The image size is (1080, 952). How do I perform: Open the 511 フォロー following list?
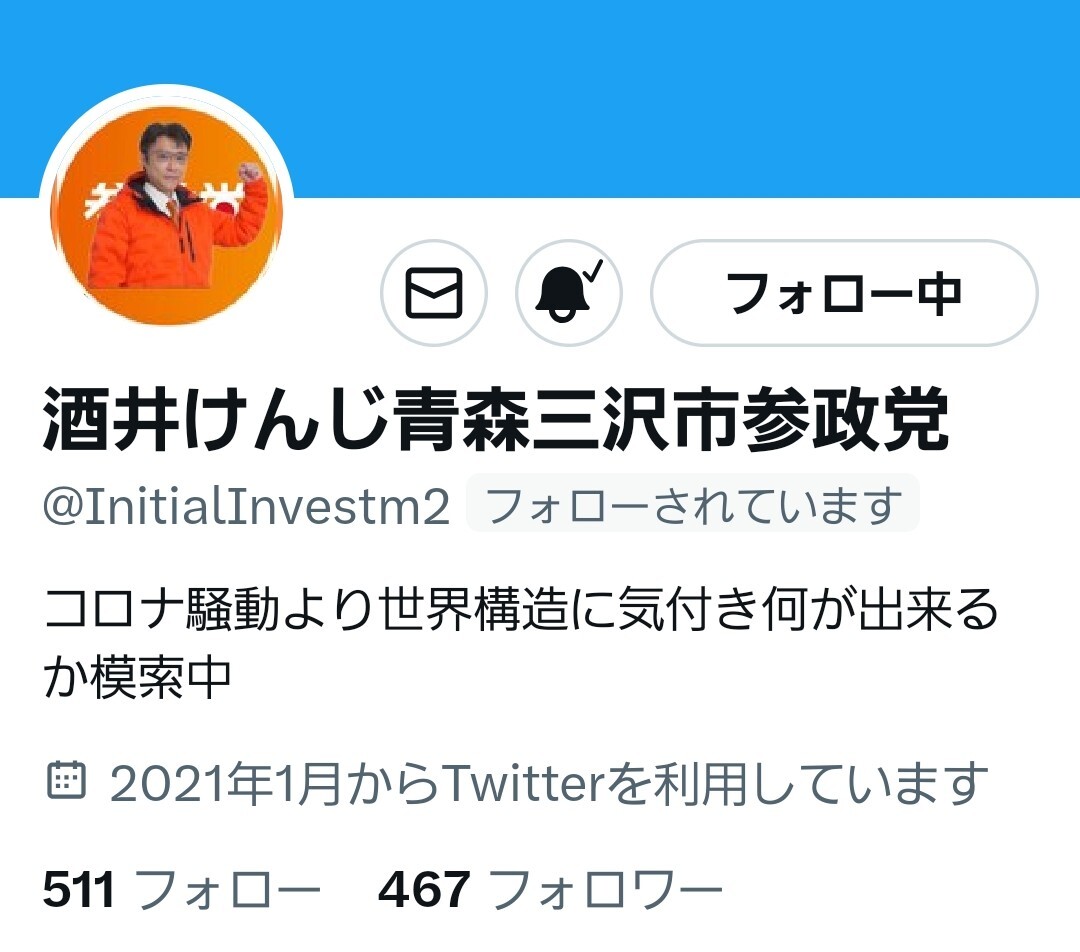coord(182,890)
